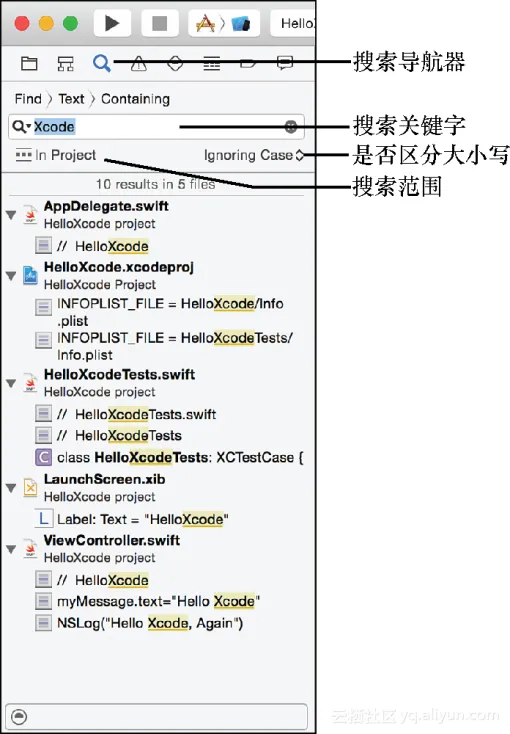Open Label: Text = "HelloXcode" result
510x734 pixels.
[x=142, y=519]
